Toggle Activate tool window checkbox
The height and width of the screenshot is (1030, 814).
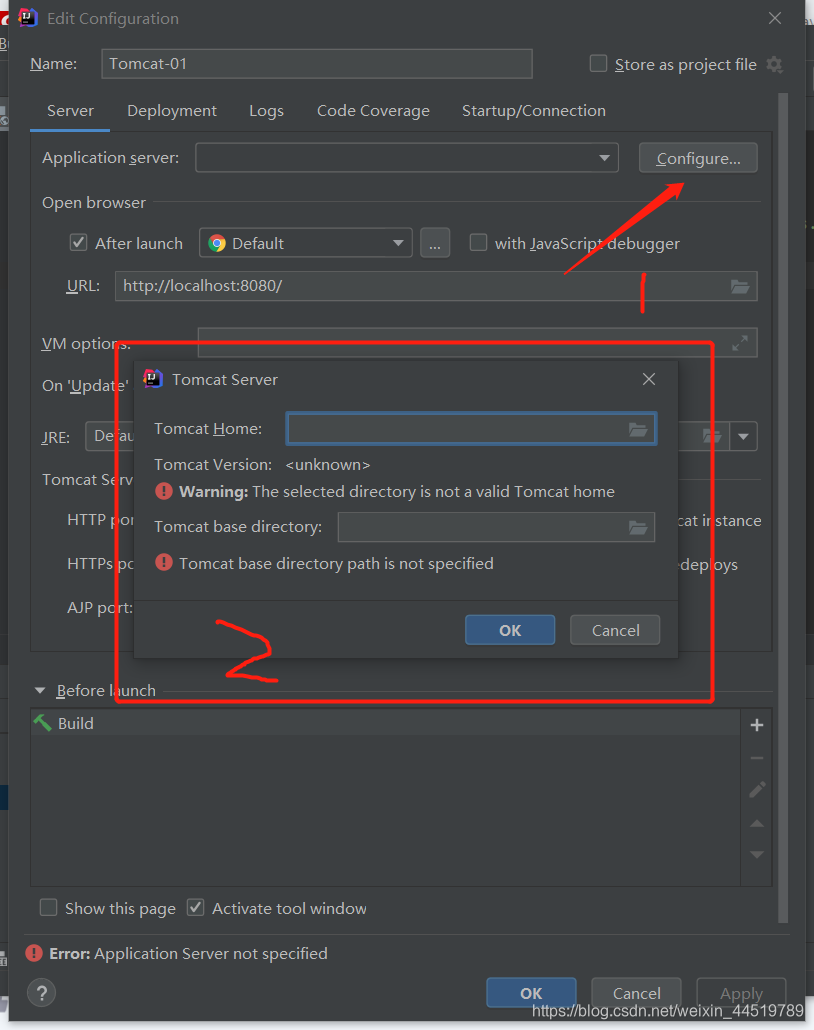[195, 907]
